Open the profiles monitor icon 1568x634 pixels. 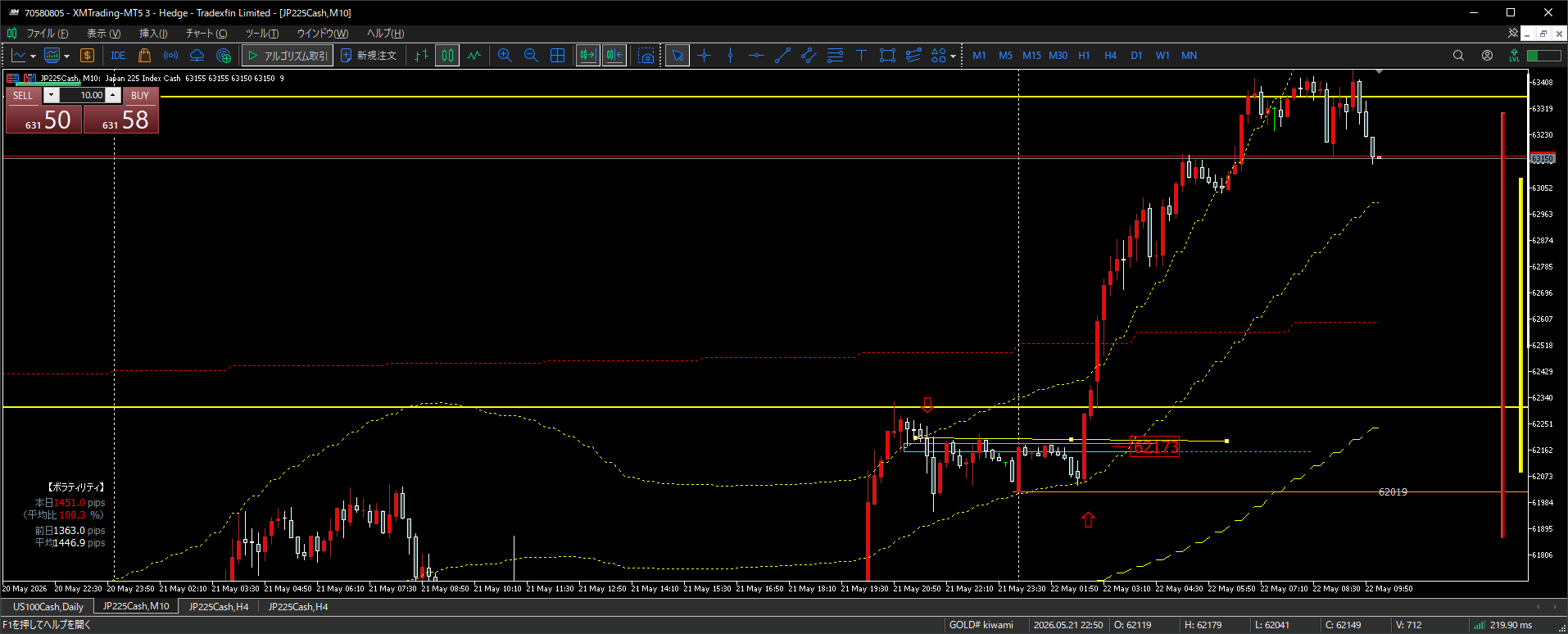[52, 56]
